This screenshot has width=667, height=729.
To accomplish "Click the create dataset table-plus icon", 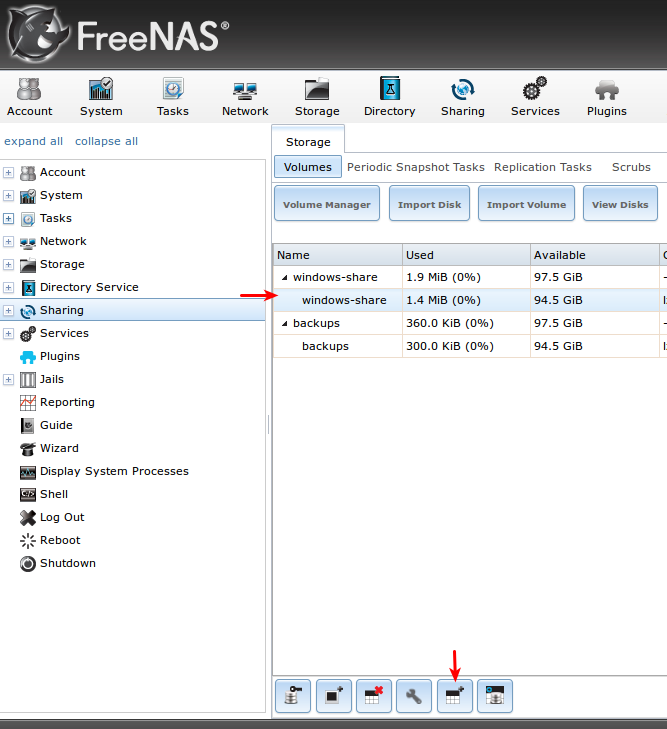I will pos(455,696).
